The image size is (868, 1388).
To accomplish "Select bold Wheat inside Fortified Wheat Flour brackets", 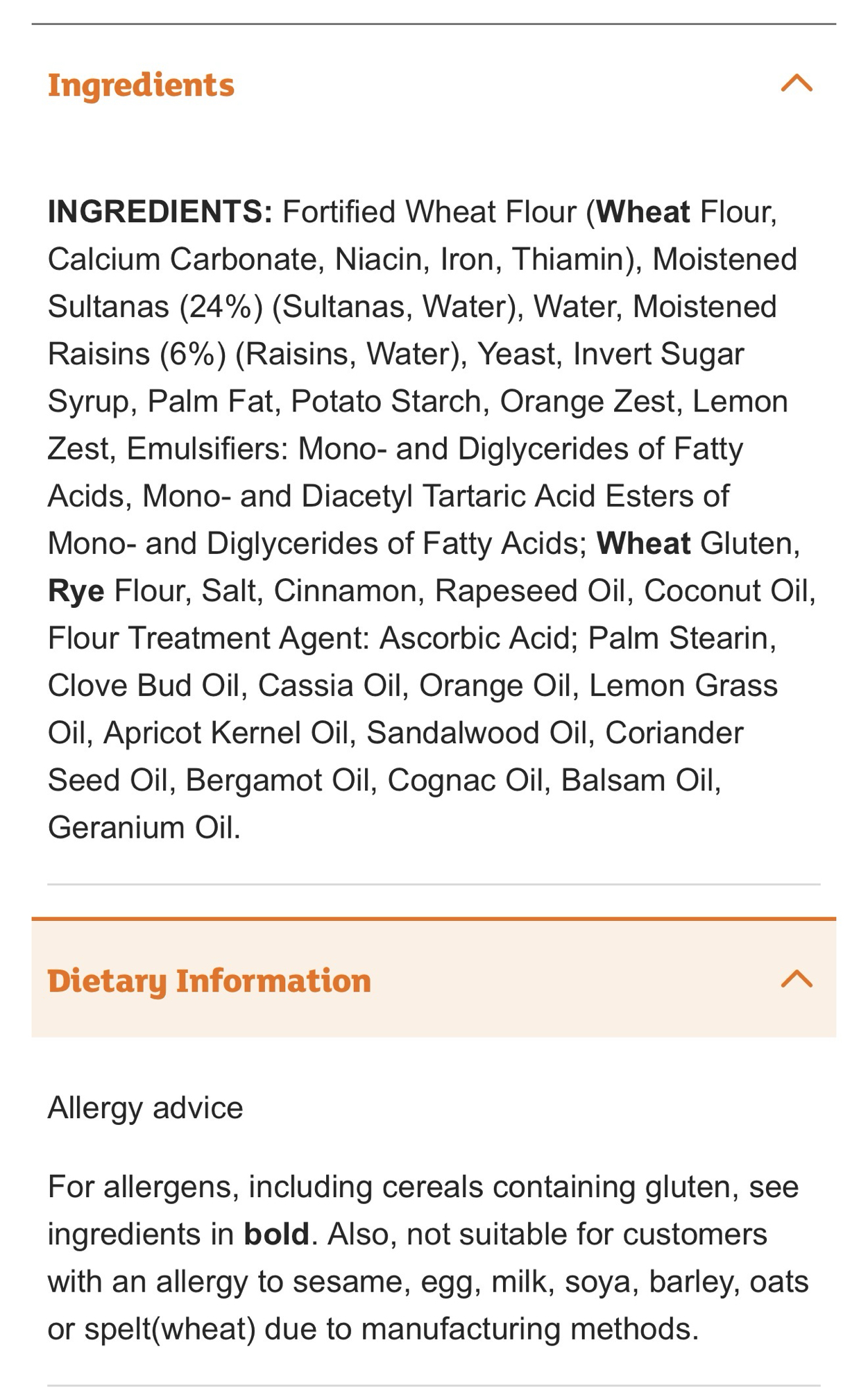I will click(643, 212).
